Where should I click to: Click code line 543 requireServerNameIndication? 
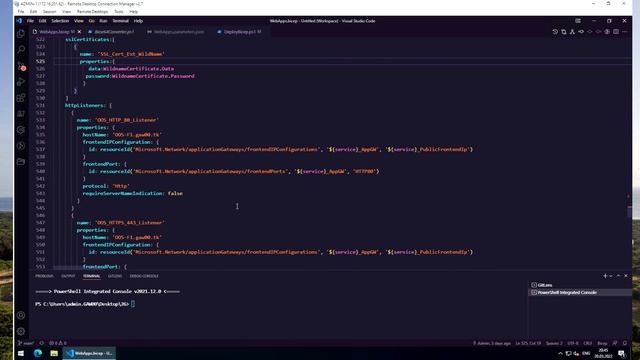point(133,193)
